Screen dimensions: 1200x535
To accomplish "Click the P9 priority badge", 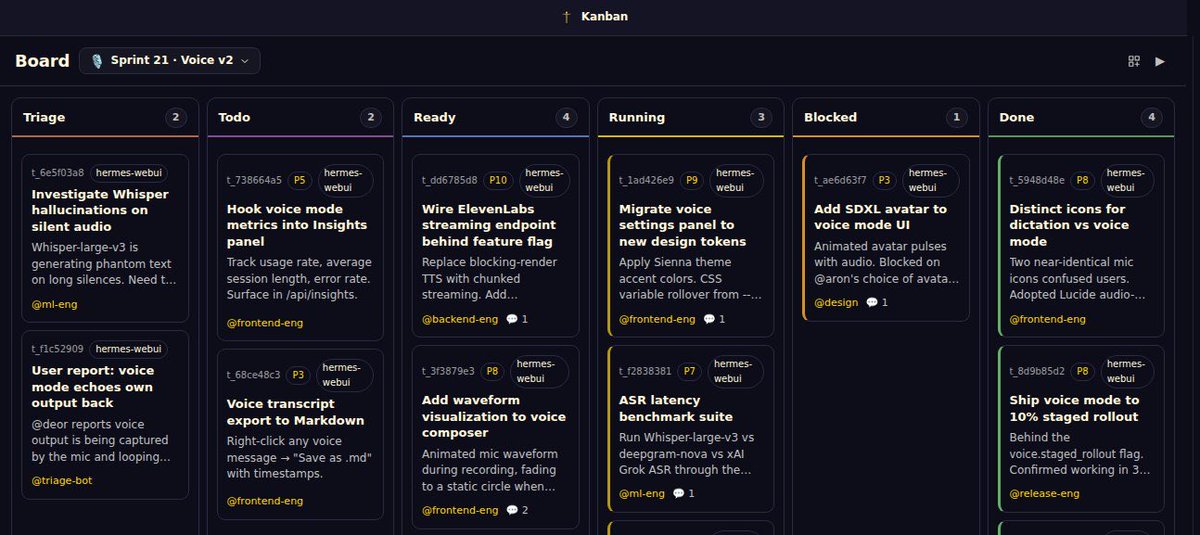I will point(692,180).
